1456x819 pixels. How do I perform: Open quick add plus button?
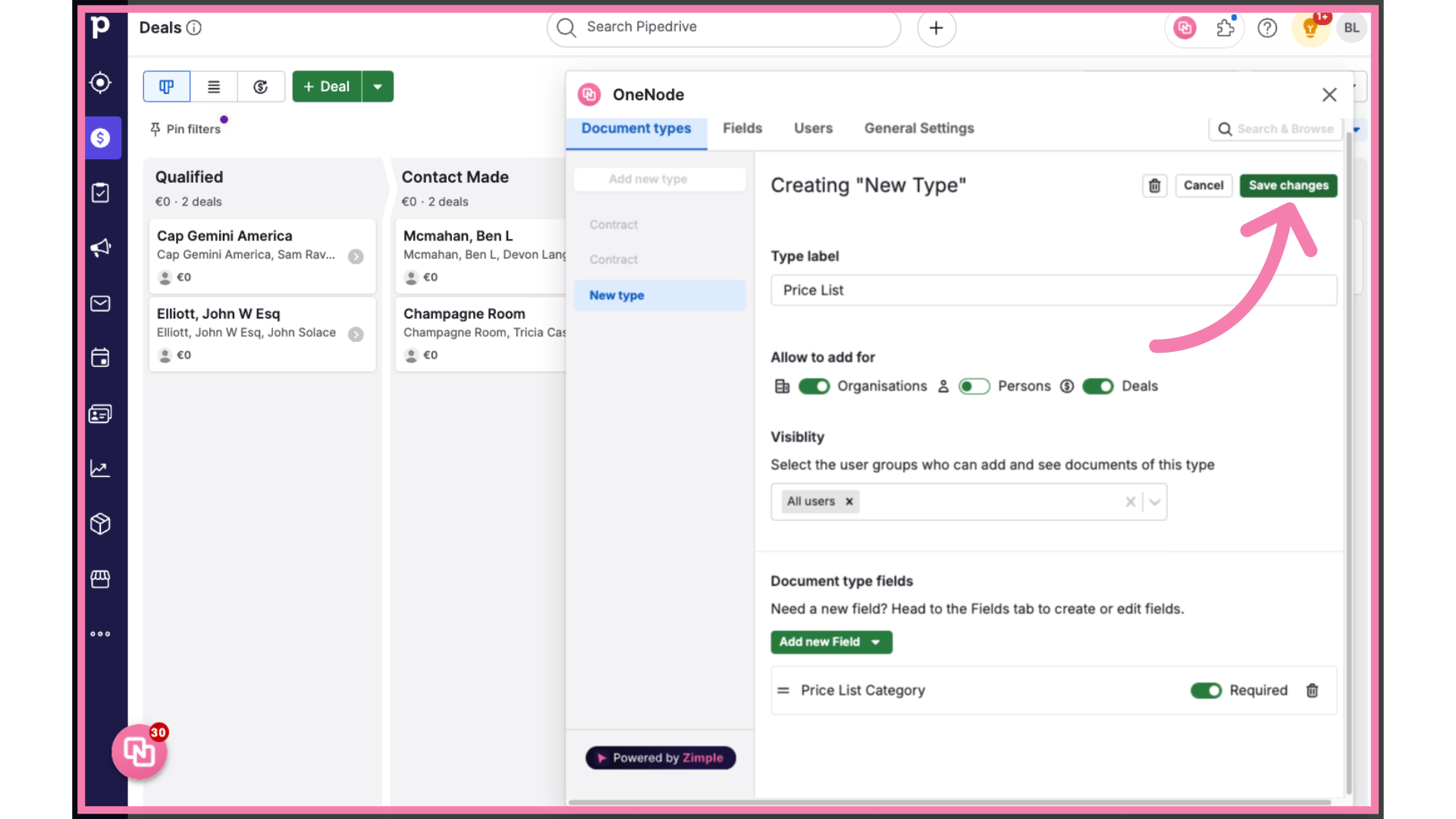pyautogui.click(x=937, y=28)
